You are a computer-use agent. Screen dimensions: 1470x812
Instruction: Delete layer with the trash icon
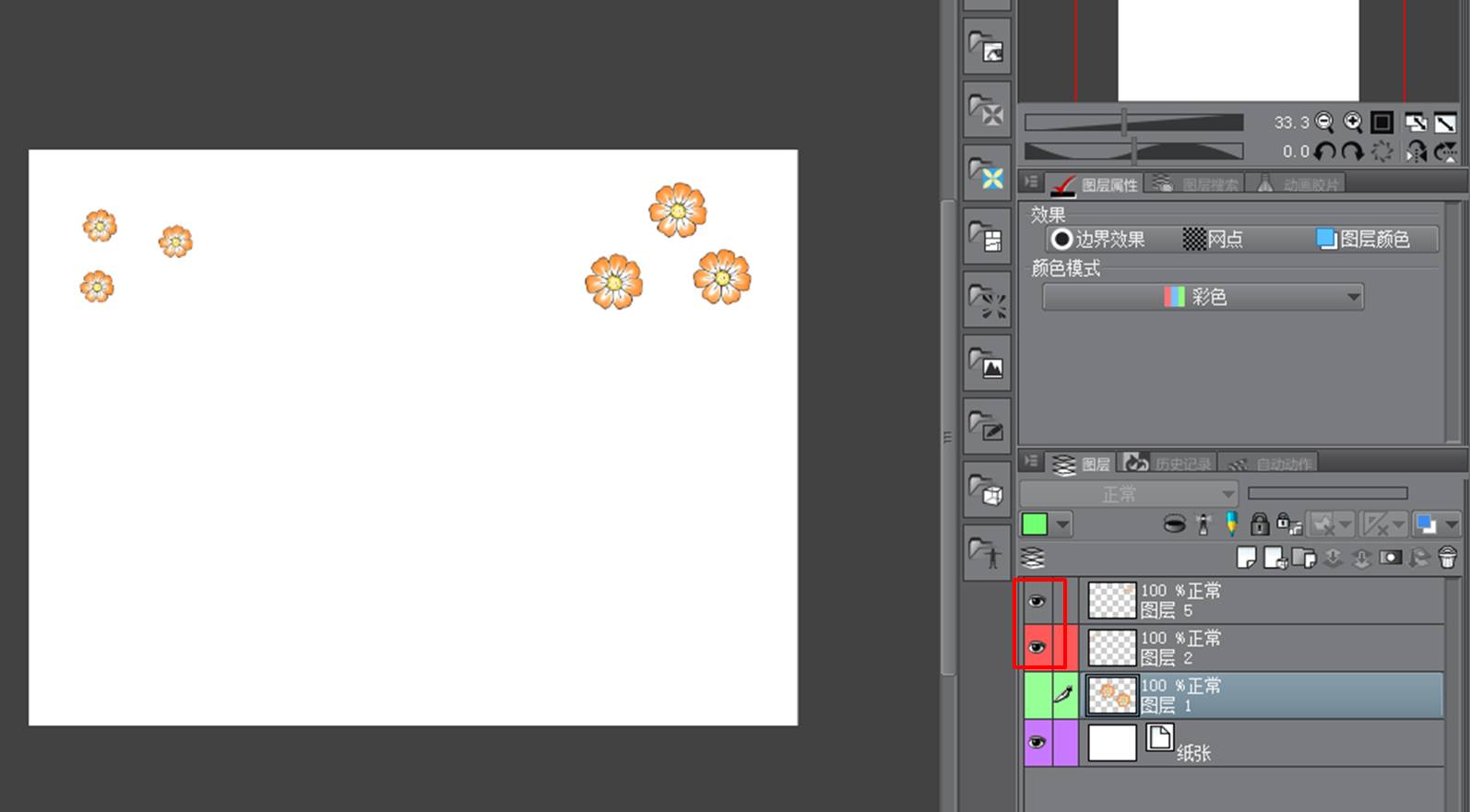coord(1447,558)
